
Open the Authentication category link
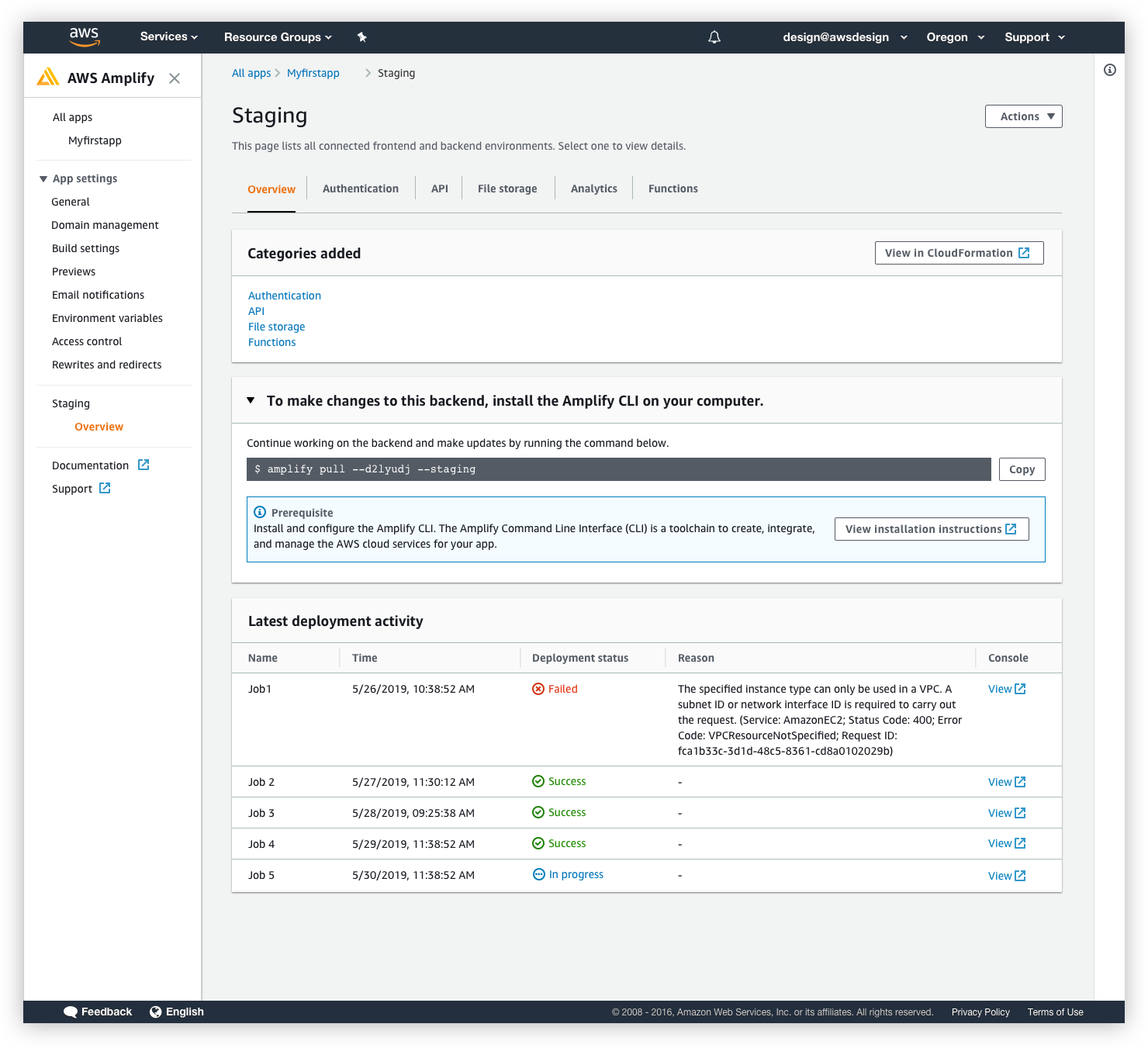[285, 296]
